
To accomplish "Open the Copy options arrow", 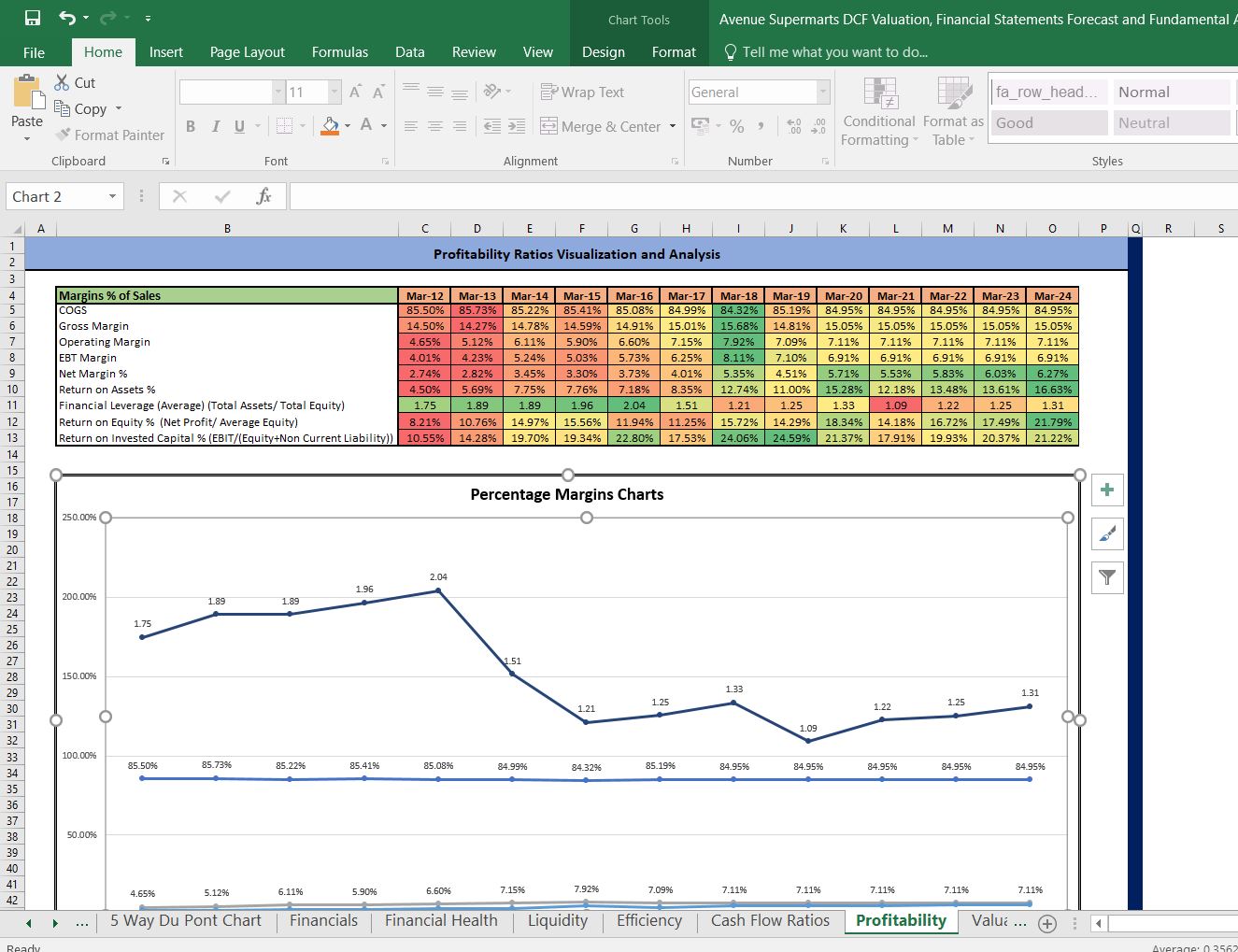I will [x=119, y=108].
